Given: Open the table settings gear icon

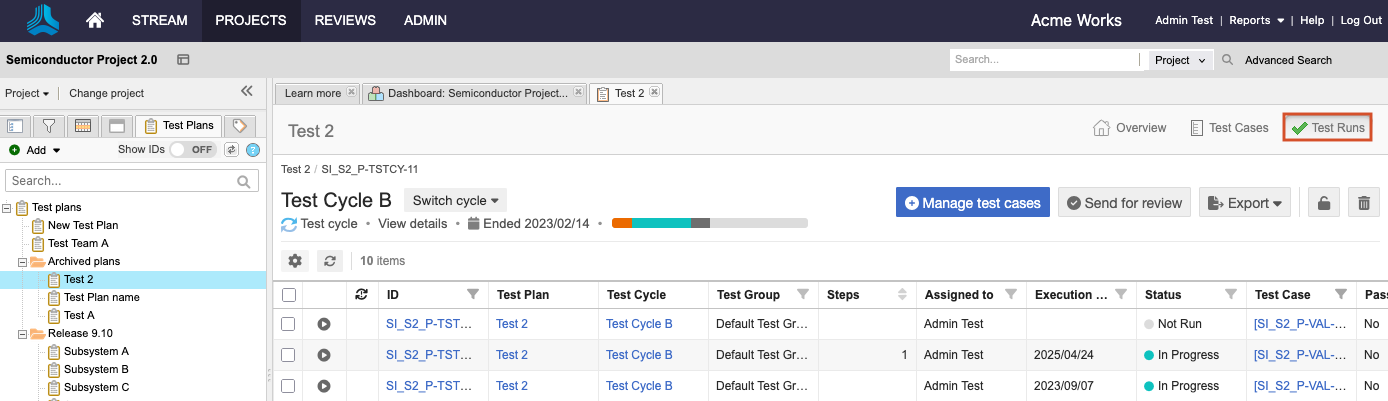Looking at the screenshot, I should [295, 261].
